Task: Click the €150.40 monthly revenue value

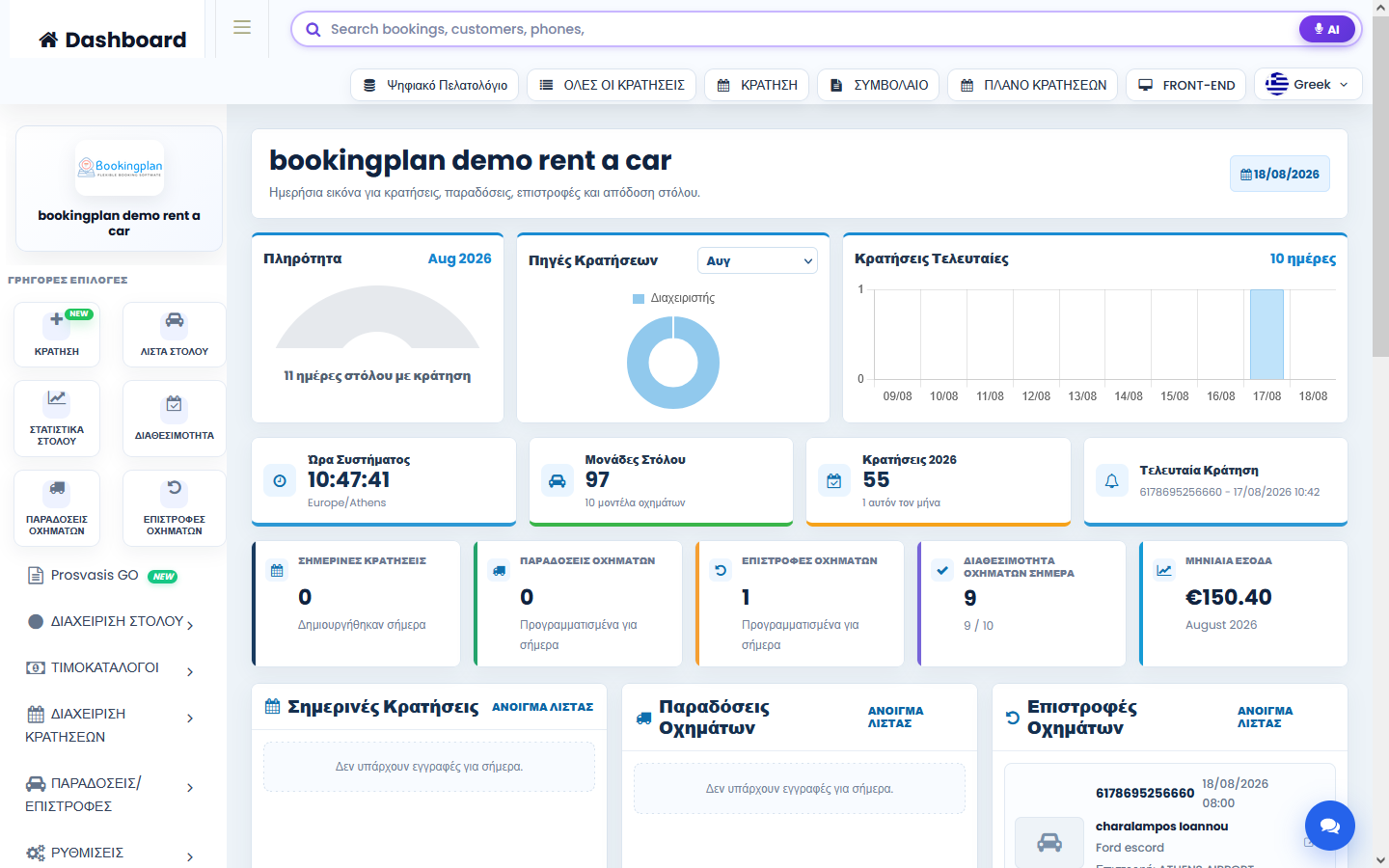Action: 1229,597
